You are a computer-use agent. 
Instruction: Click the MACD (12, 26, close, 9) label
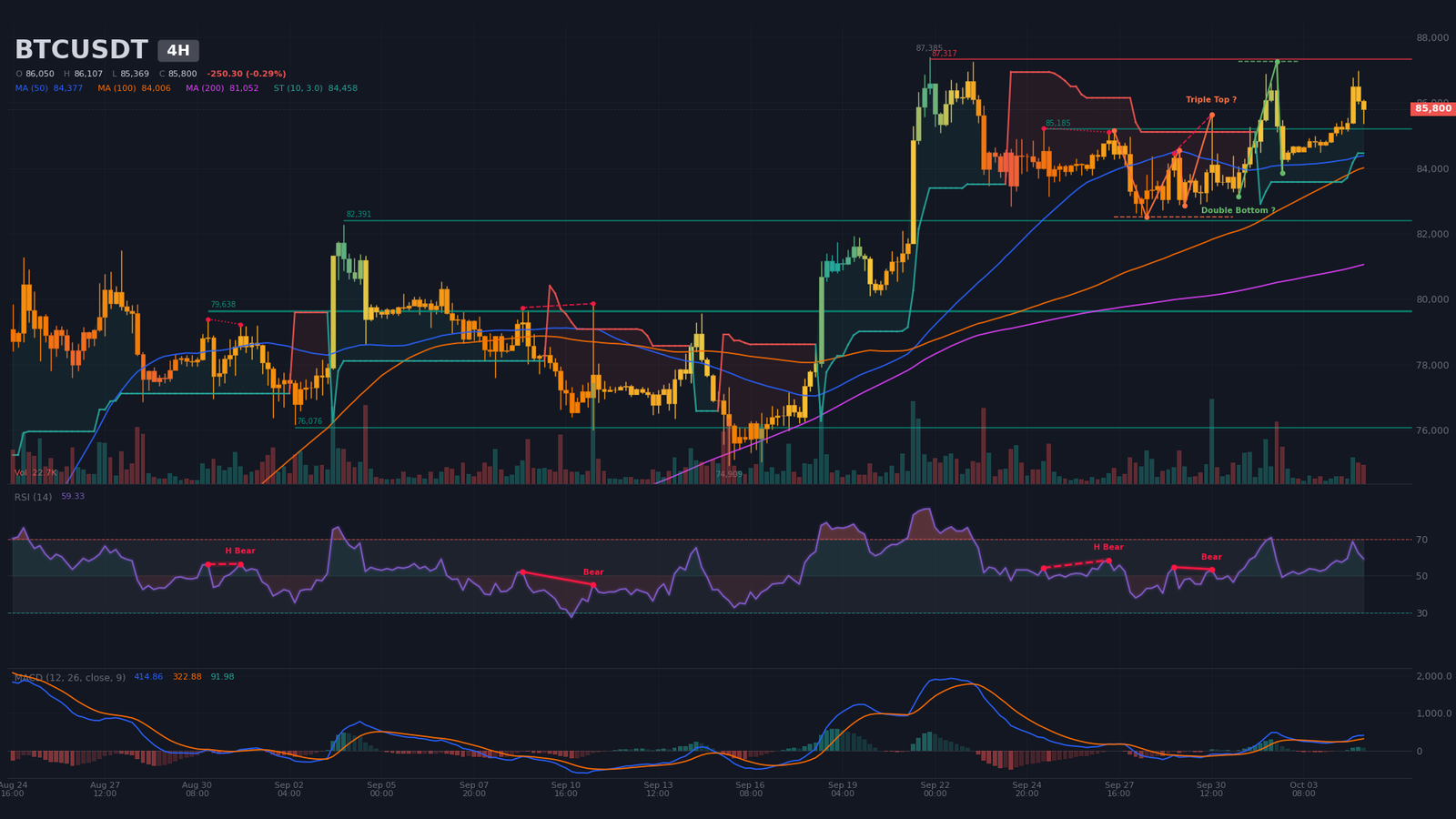[x=70, y=677]
